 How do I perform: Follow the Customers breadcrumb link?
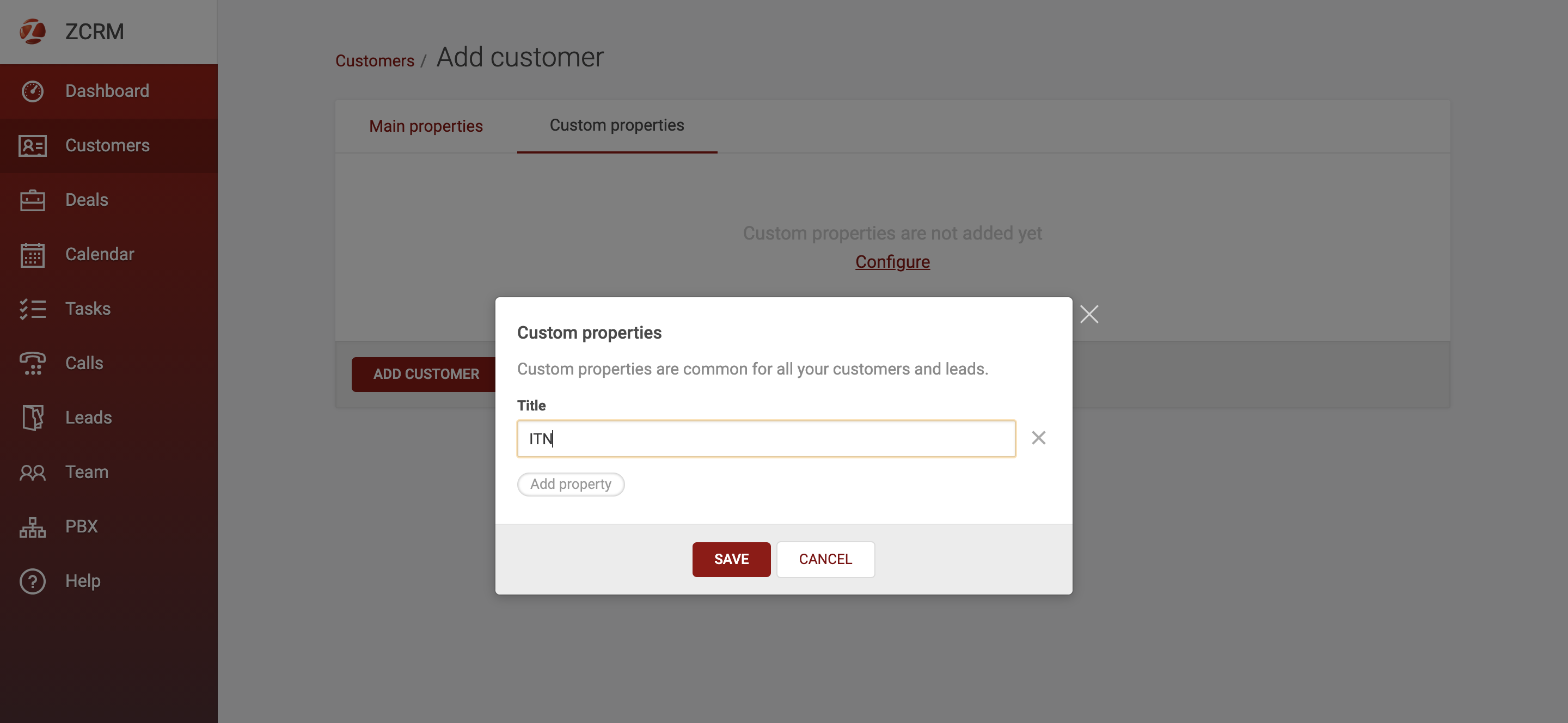click(375, 61)
